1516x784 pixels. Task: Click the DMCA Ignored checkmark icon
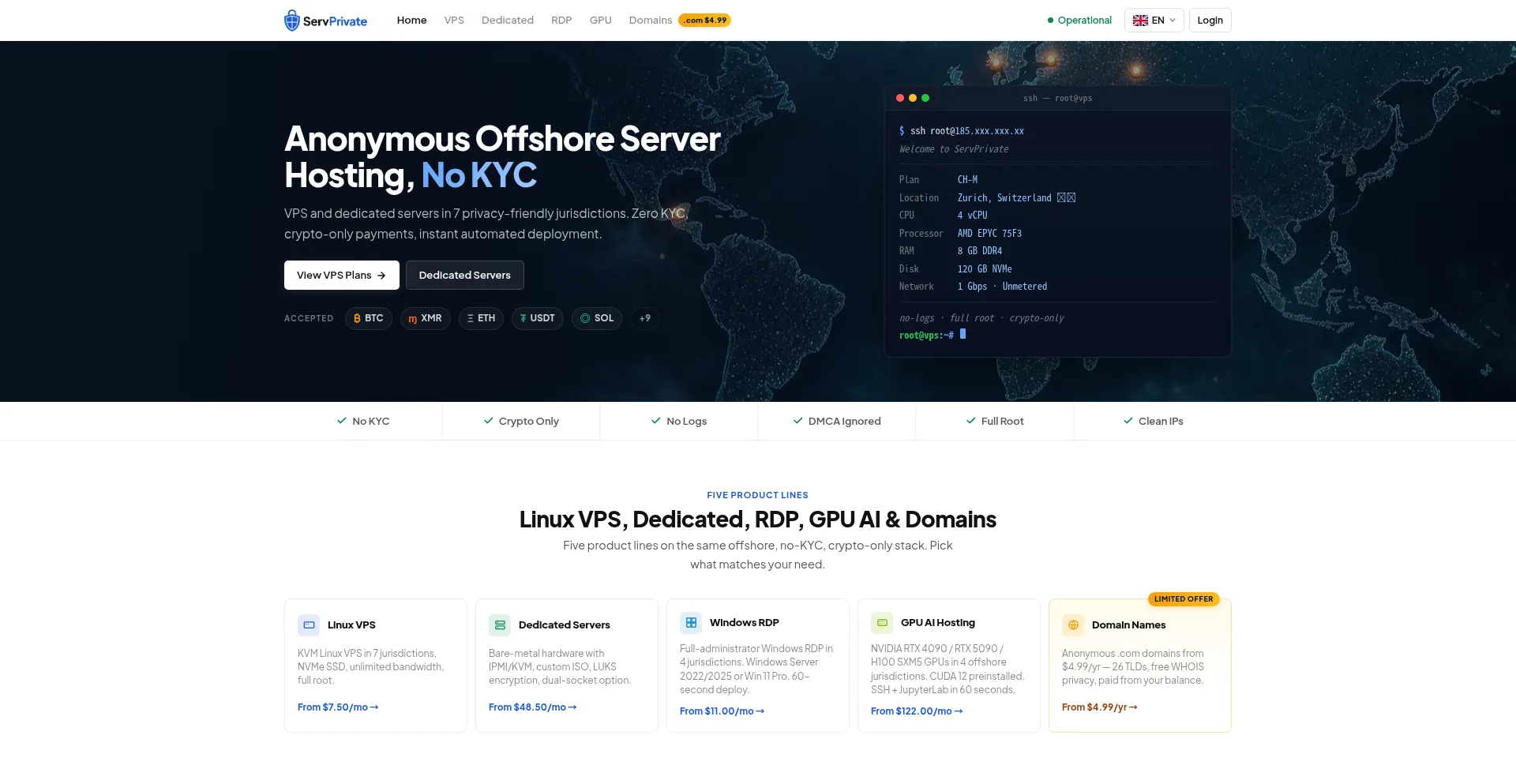pyautogui.click(x=798, y=421)
